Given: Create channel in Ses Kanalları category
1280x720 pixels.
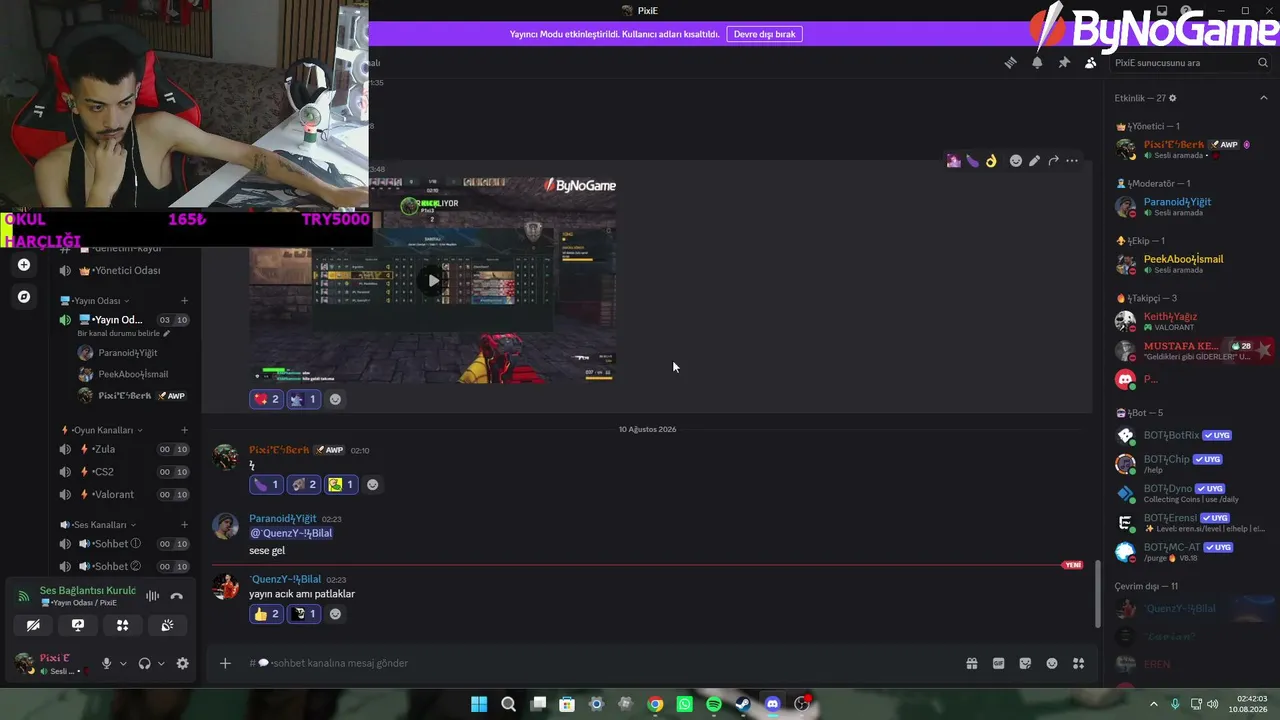Looking at the screenshot, I should (184, 525).
